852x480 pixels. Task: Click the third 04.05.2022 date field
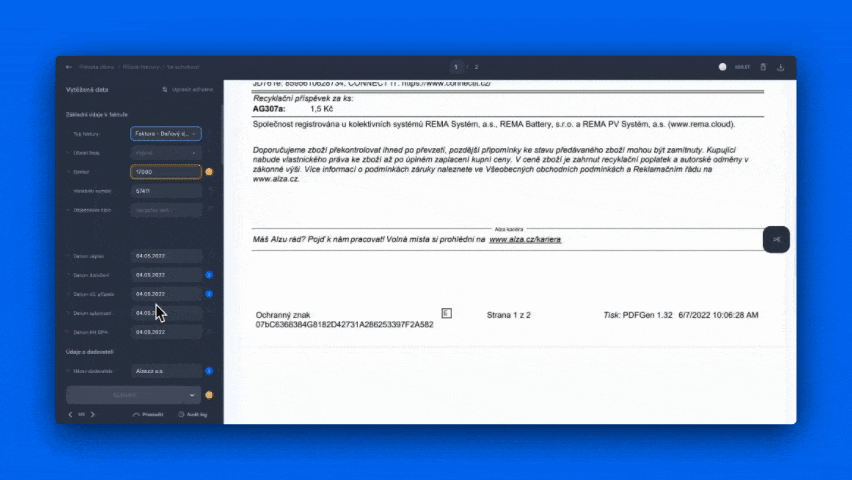[166, 294]
